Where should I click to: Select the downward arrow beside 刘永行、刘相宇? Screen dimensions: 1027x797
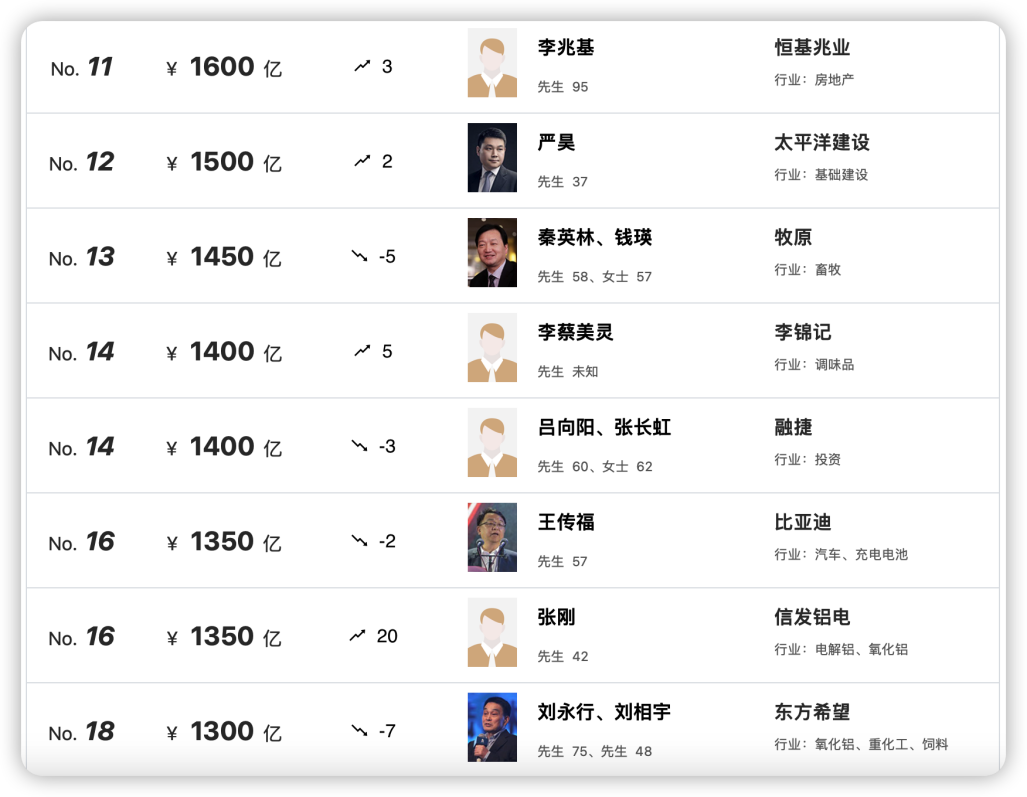360,730
